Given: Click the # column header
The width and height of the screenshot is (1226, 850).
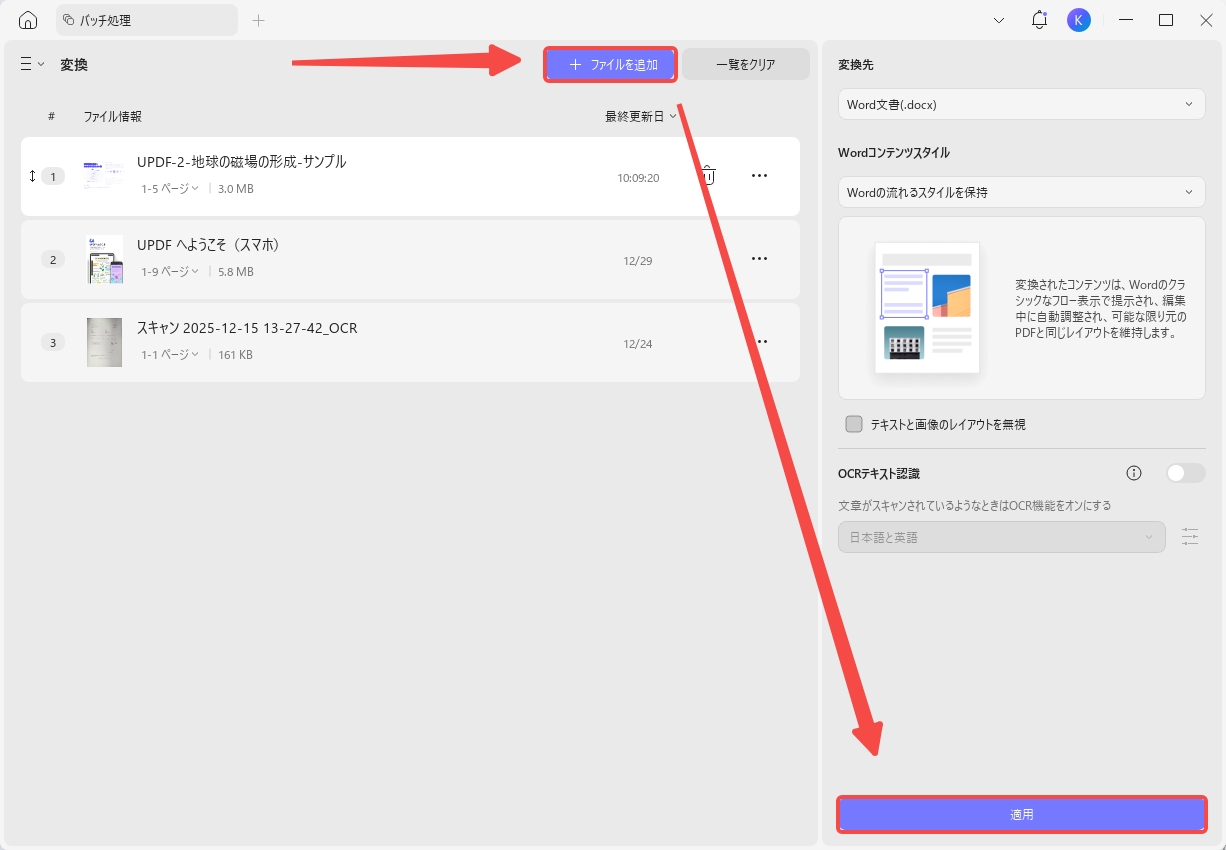Looking at the screenshot, I should pyautogui.click(x=51, y=116).
